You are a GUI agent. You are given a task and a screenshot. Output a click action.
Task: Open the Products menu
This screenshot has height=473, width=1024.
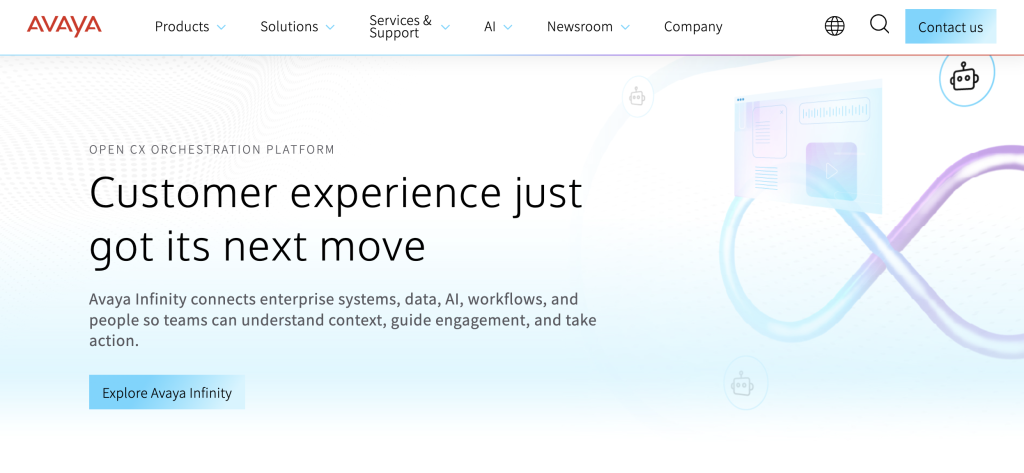(x=182, y=27)
